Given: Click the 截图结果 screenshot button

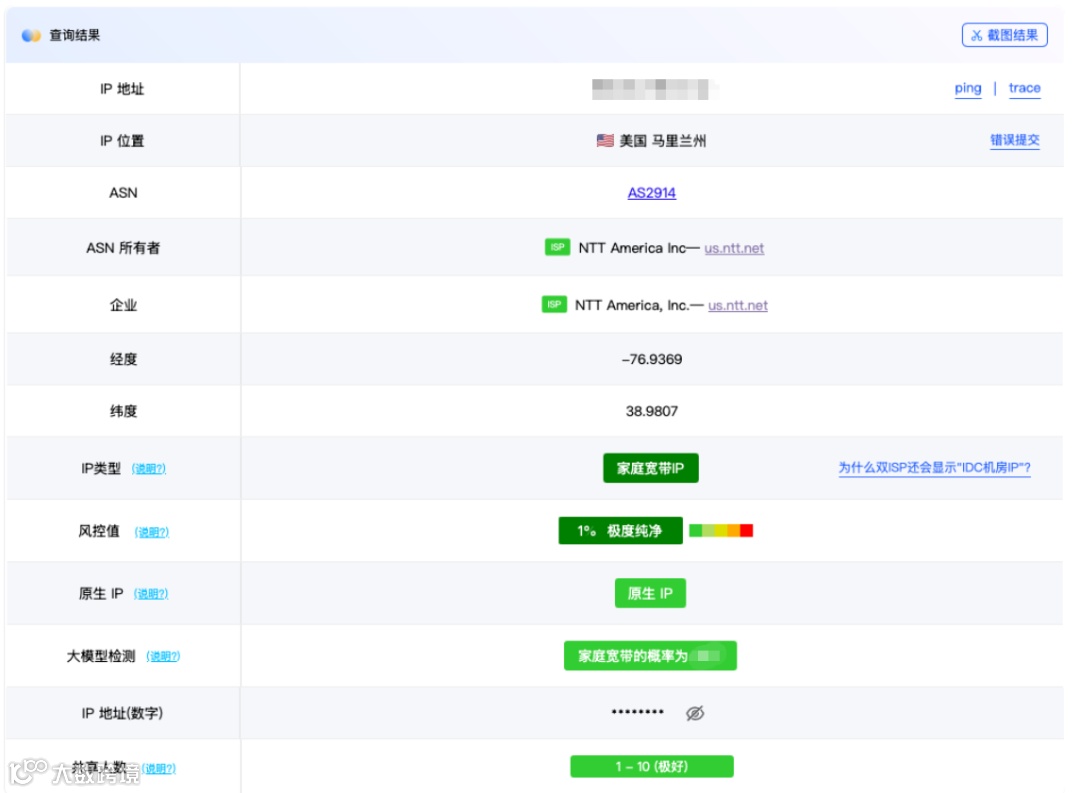Looking at the screenshot, I should [1004, 35].
